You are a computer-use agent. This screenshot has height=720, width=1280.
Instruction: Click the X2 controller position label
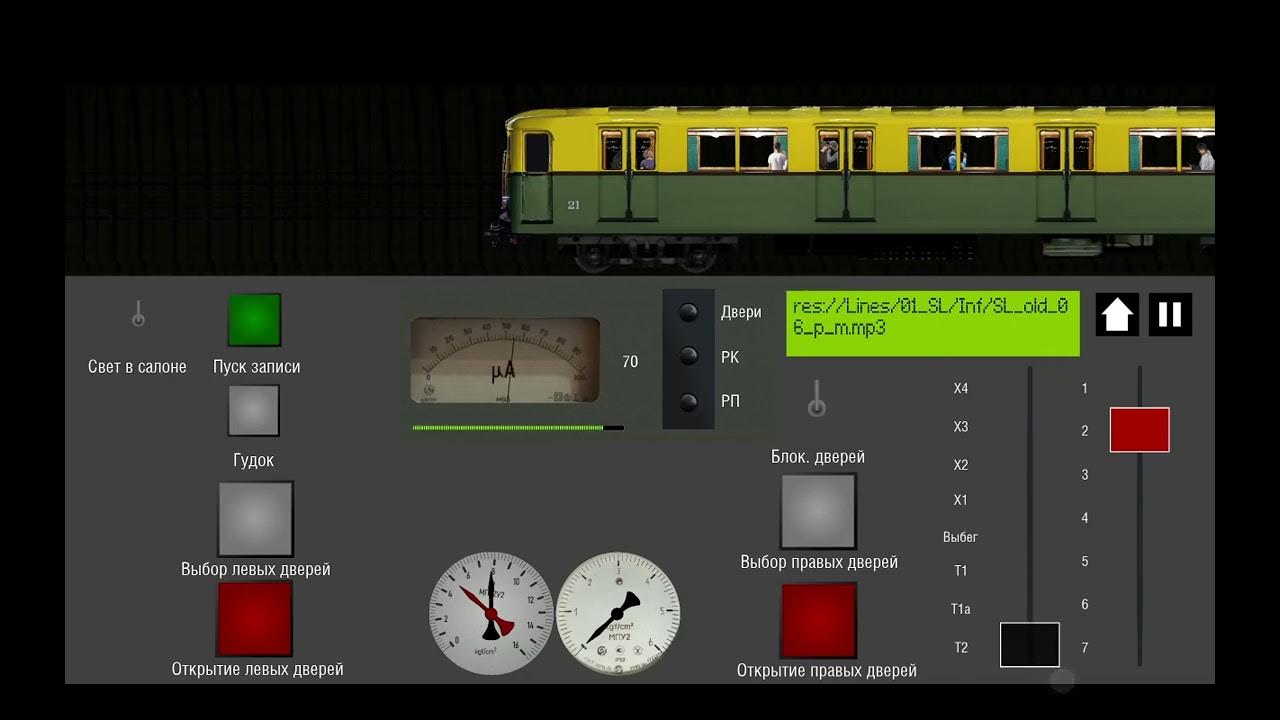point(961,465)
